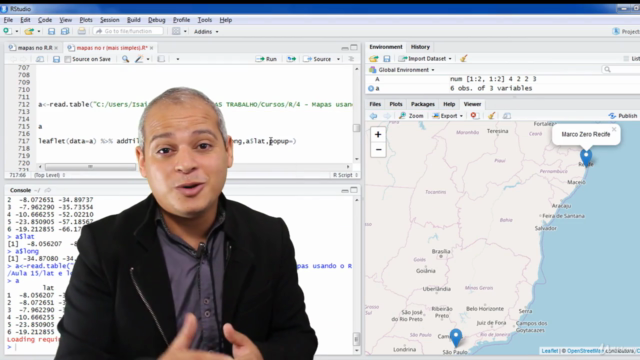Screen dimensions: 640x360
Task: Click the Save workspace icon in Environment
Action: click(x=387, y=59)
